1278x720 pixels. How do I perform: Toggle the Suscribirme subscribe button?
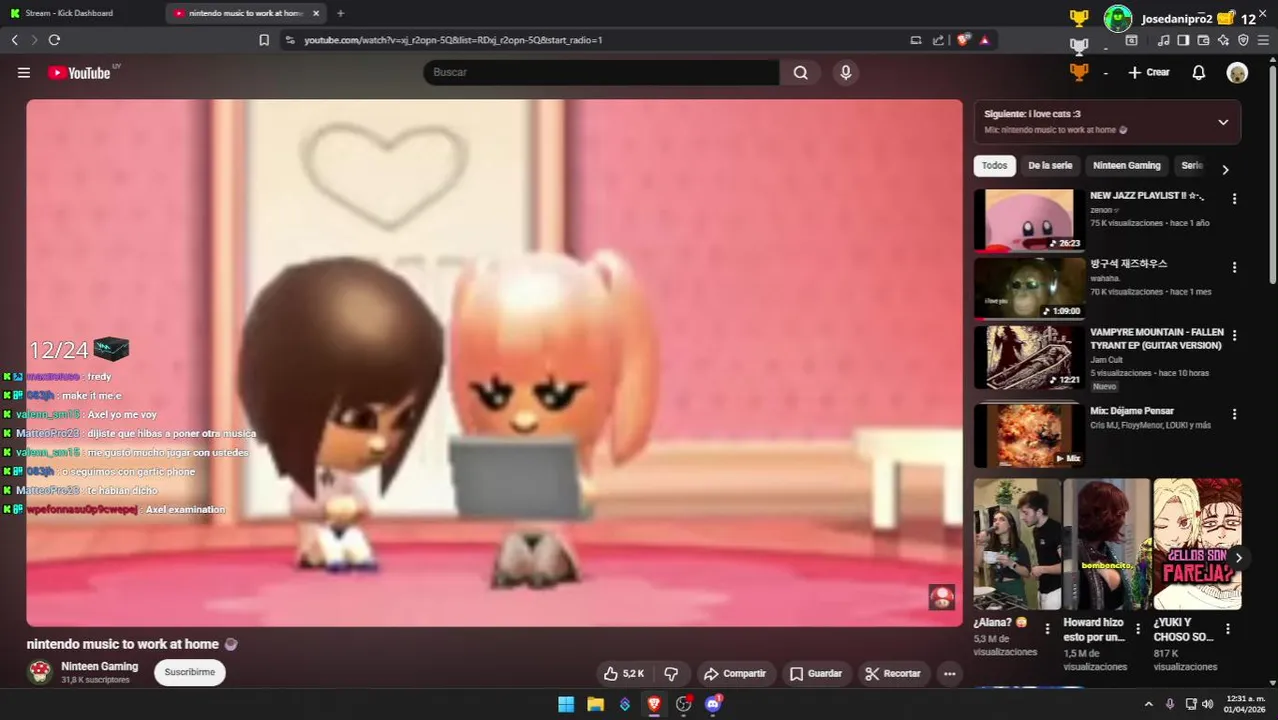click(190, 672)
